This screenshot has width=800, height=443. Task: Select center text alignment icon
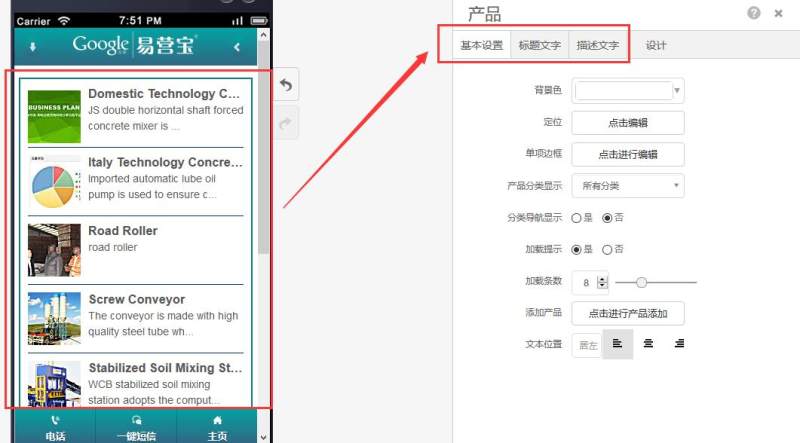[x=648, y=343]
